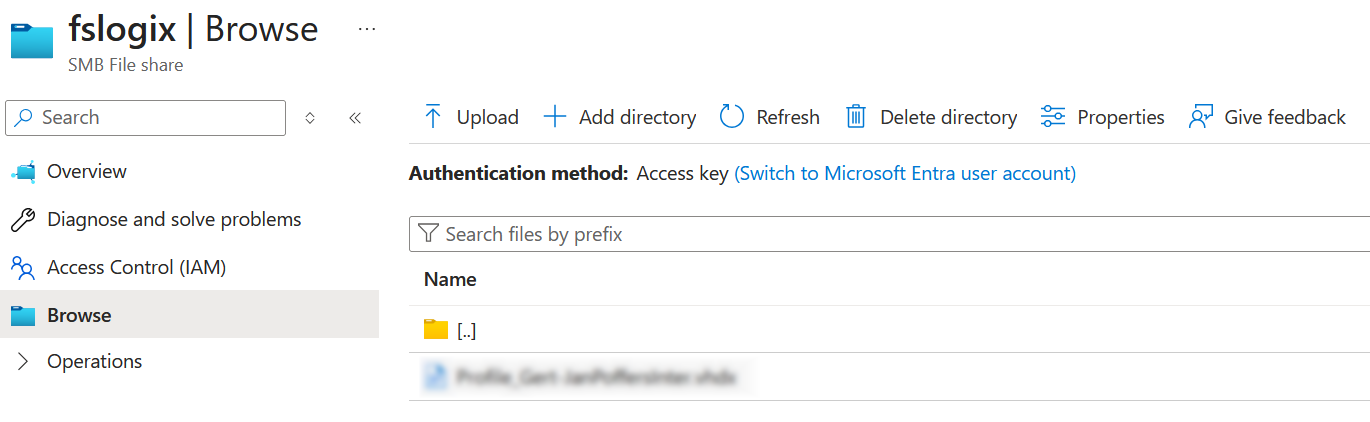Click the fslogix file share folder icon
This screenshot has width=1370, height=422.
(x=31, y=41)
